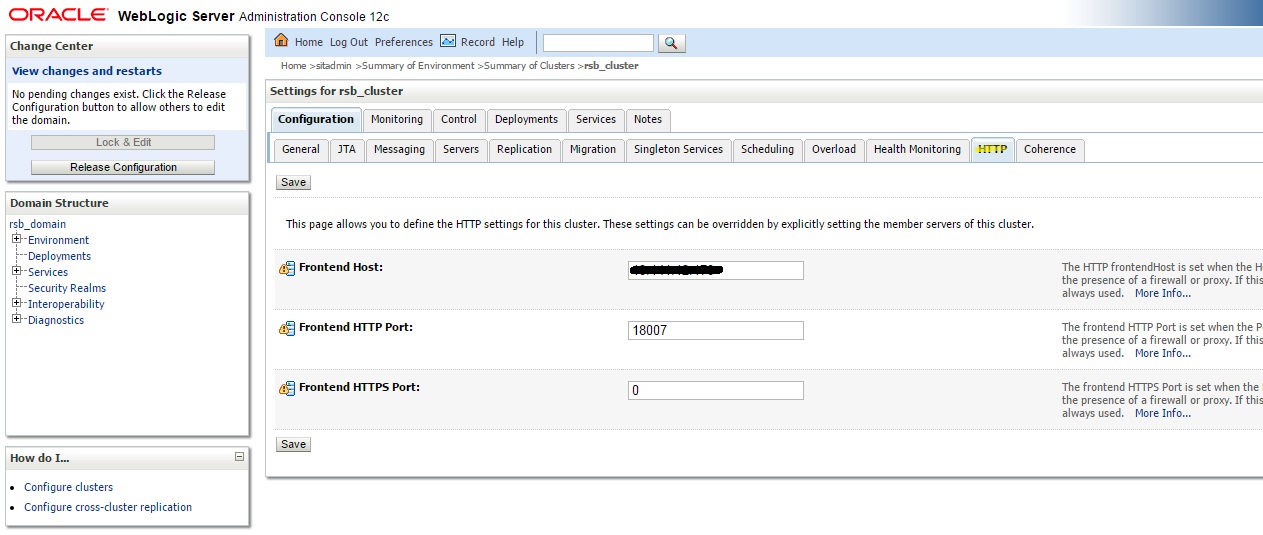This screenshot has width=1263, height=535.
Task: Open the Singleton Services subtab
Action: pos(678,149)
